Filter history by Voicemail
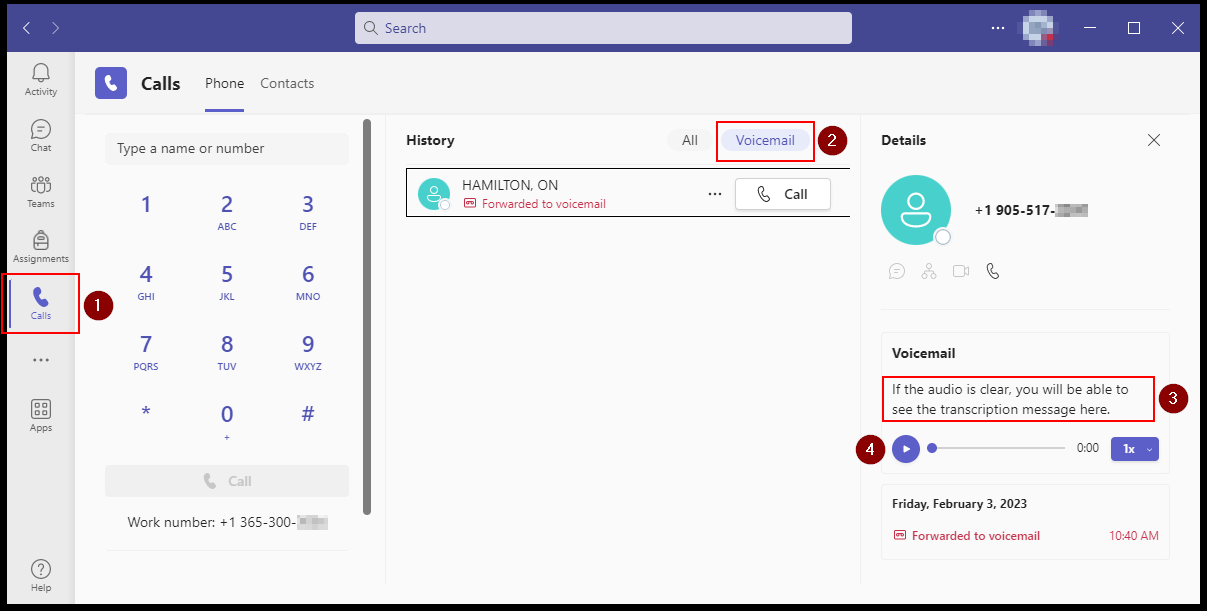The image size is (1207, 611). pyautogui.click(x=764, y=140)
